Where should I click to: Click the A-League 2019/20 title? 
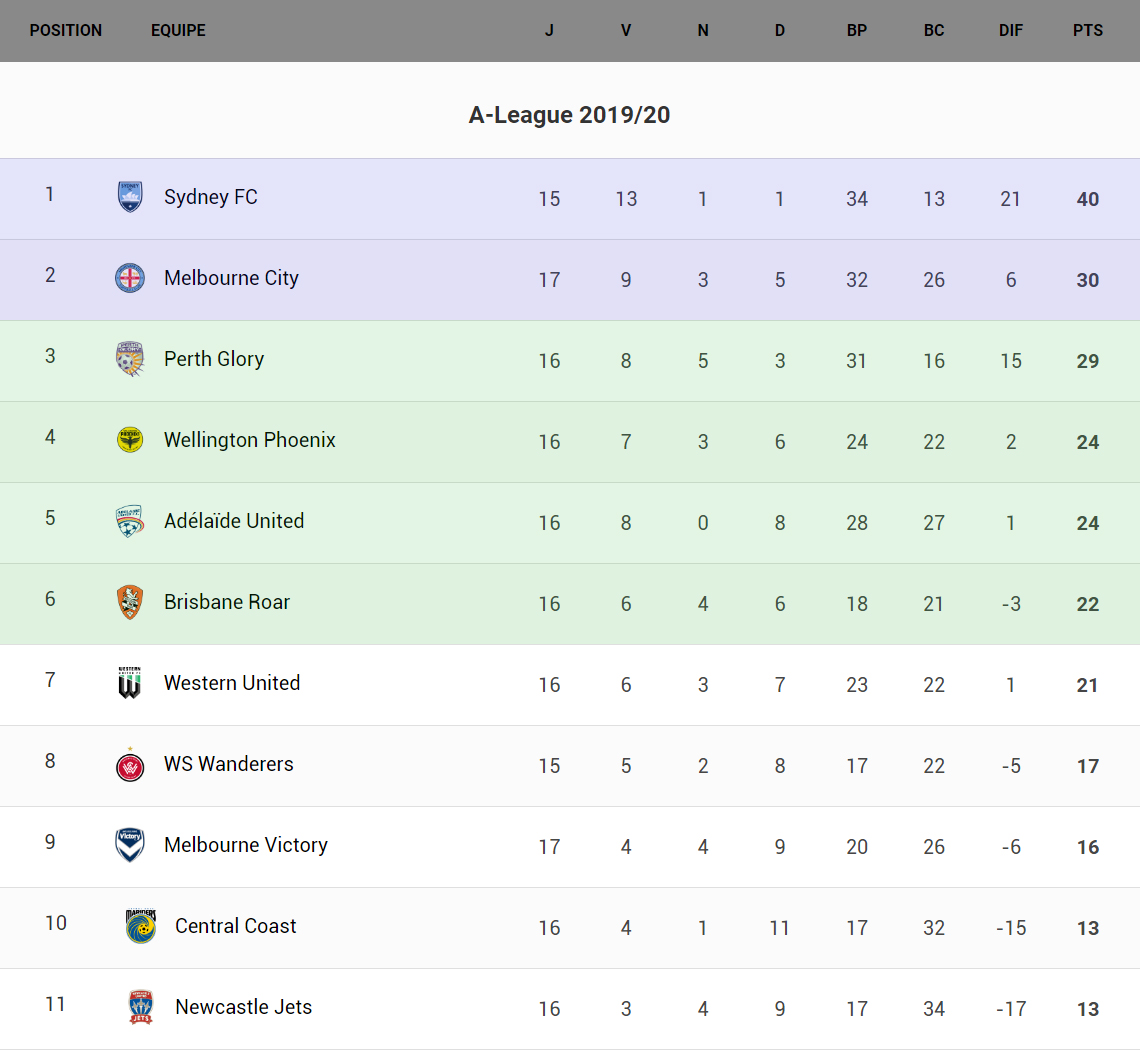[569, 115]
